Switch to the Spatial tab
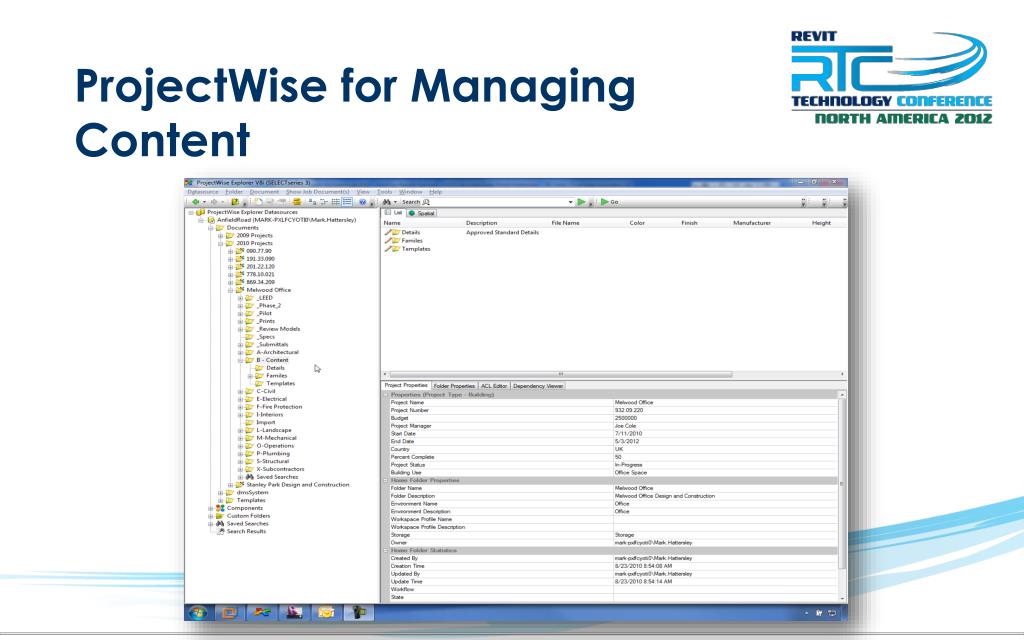Viewport: 1024px width, 640px height. pos(422,214)
